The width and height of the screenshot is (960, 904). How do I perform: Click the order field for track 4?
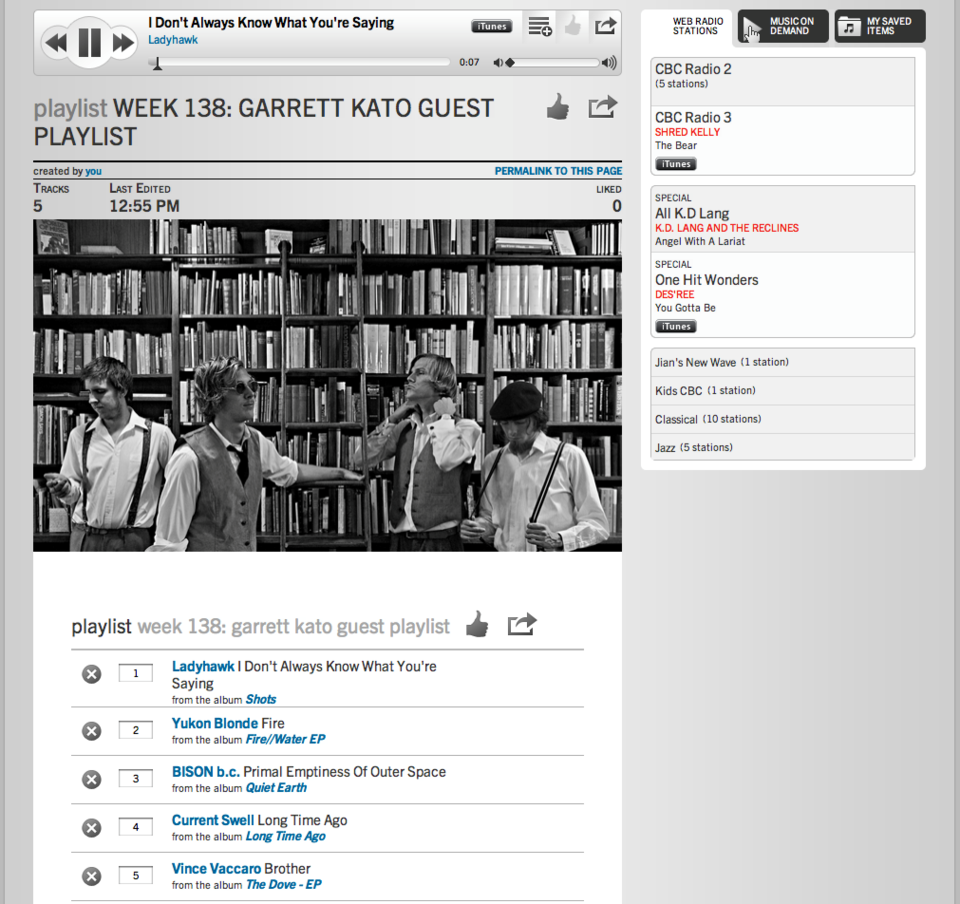pyautogui.click(x=136, y=827)
